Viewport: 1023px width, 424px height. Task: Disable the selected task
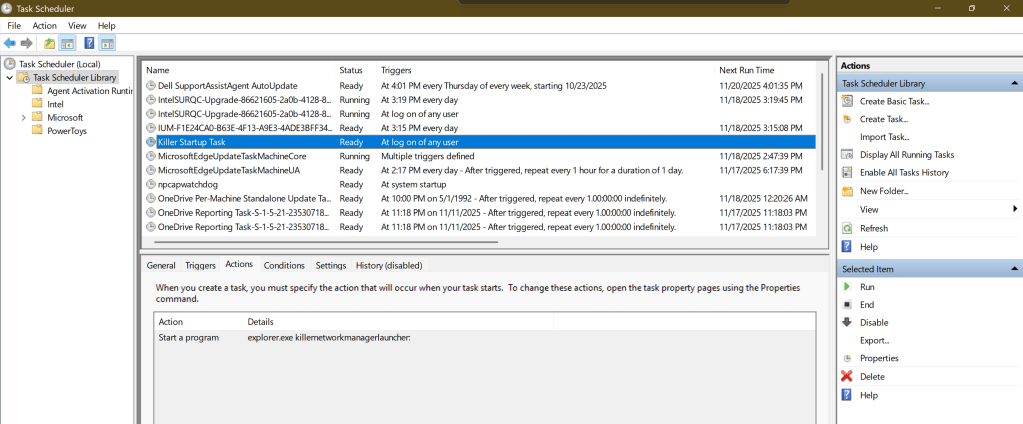(x=873, y=323)
